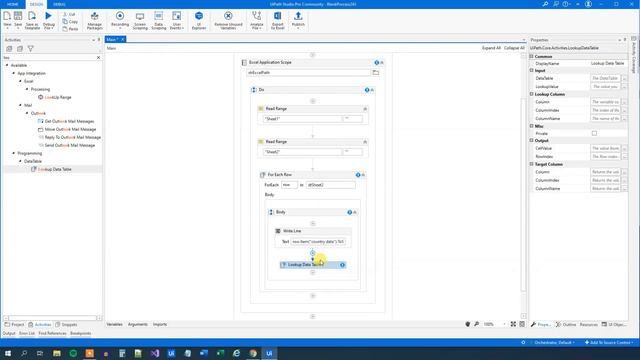Switch to the Project panel tab

(14, 325)
